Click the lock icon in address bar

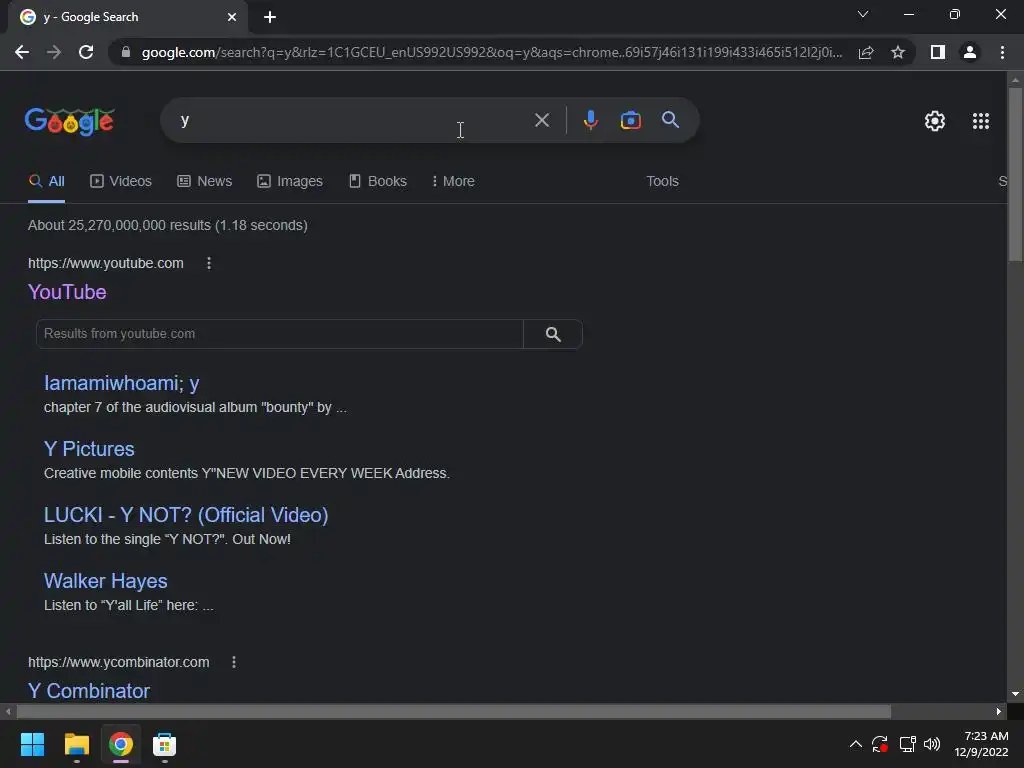pos(126,52)
